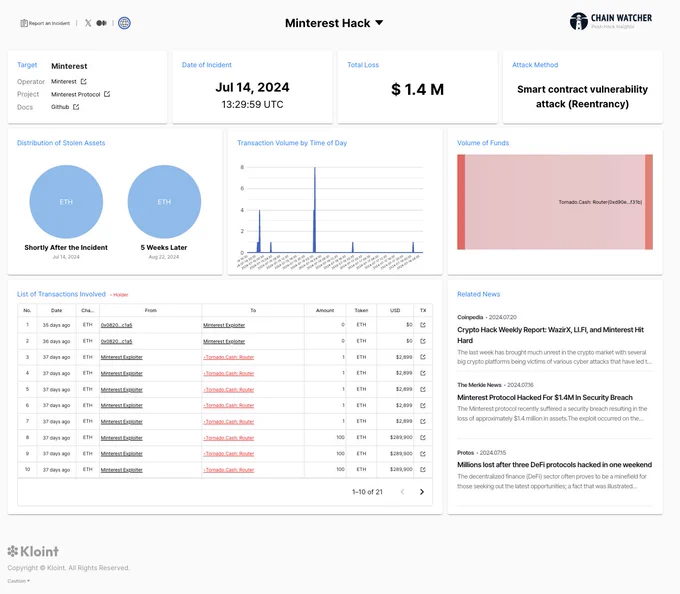Open TX link icon for row 6

423,405
